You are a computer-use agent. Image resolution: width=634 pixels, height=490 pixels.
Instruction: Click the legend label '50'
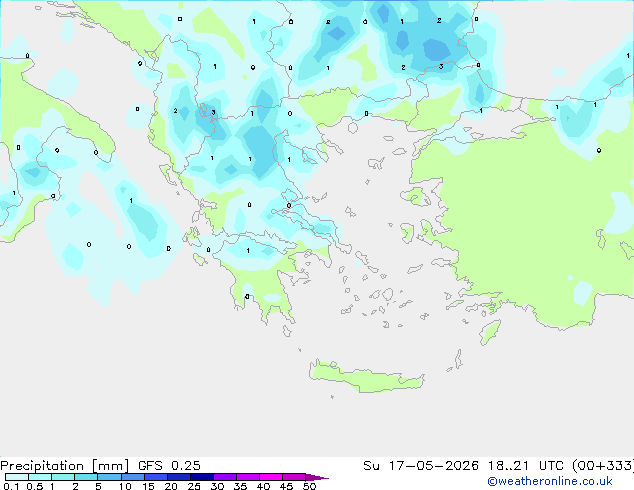(309, 486)
